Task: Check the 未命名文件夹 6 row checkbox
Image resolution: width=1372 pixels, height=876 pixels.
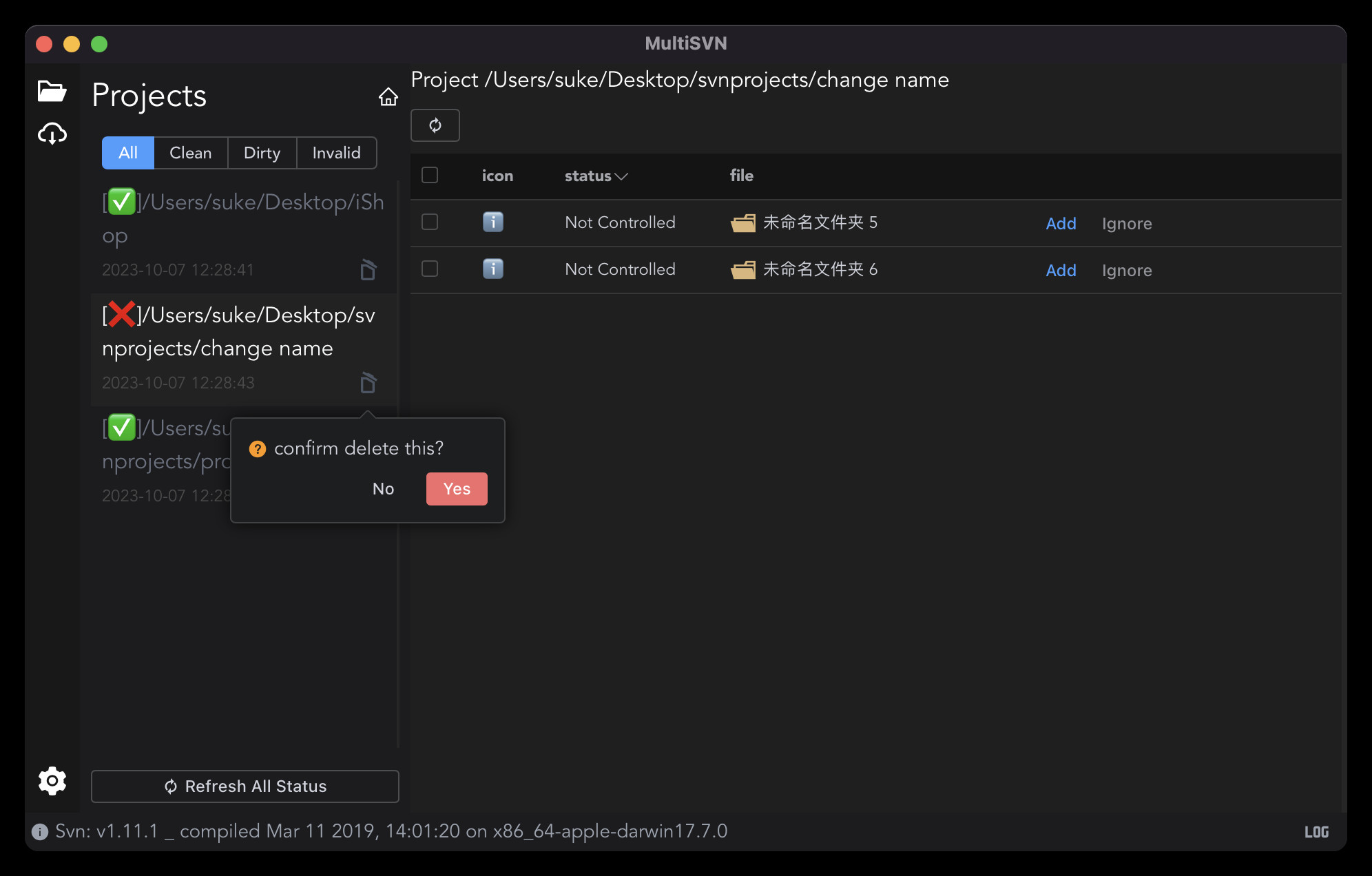Action: coord(430,269)
